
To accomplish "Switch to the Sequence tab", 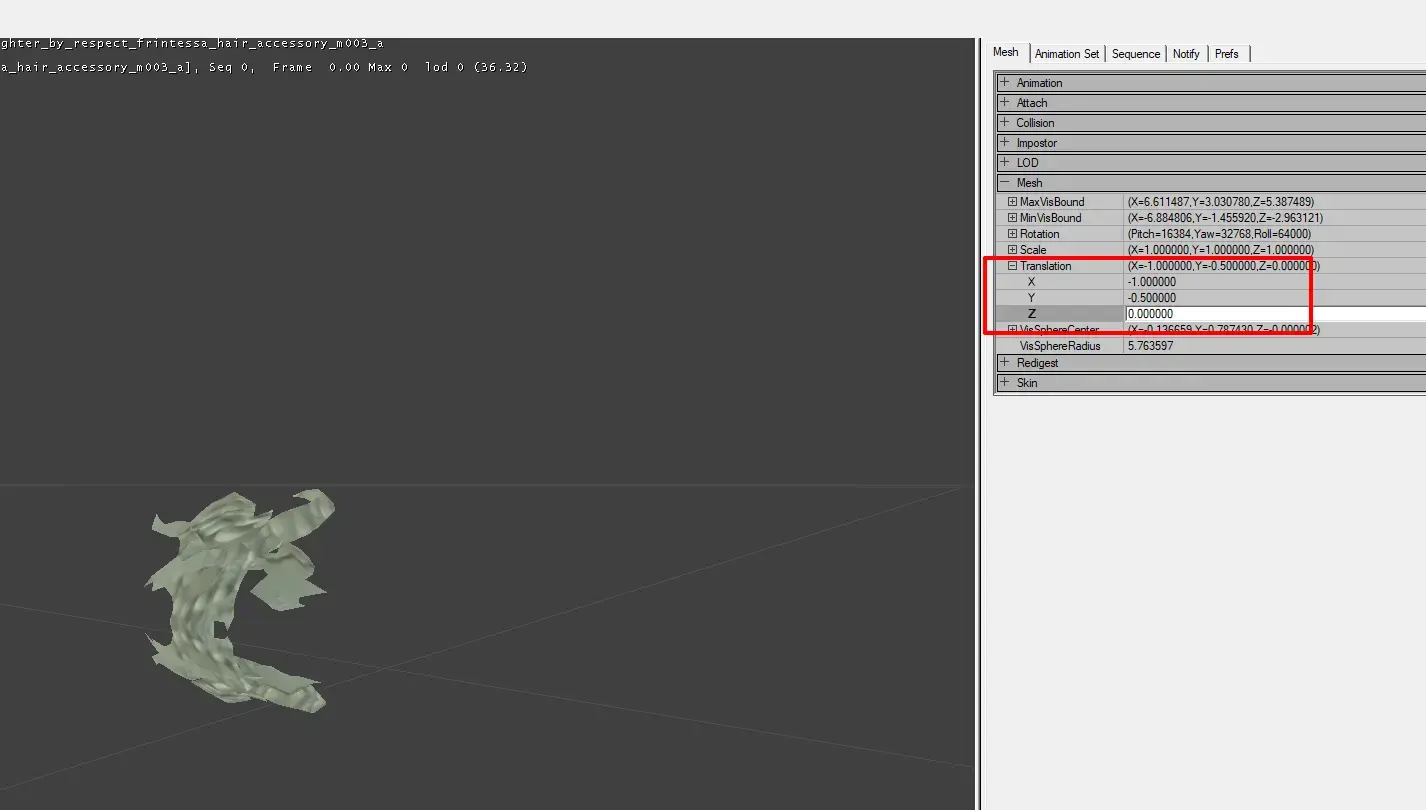I will point(1136,54).
